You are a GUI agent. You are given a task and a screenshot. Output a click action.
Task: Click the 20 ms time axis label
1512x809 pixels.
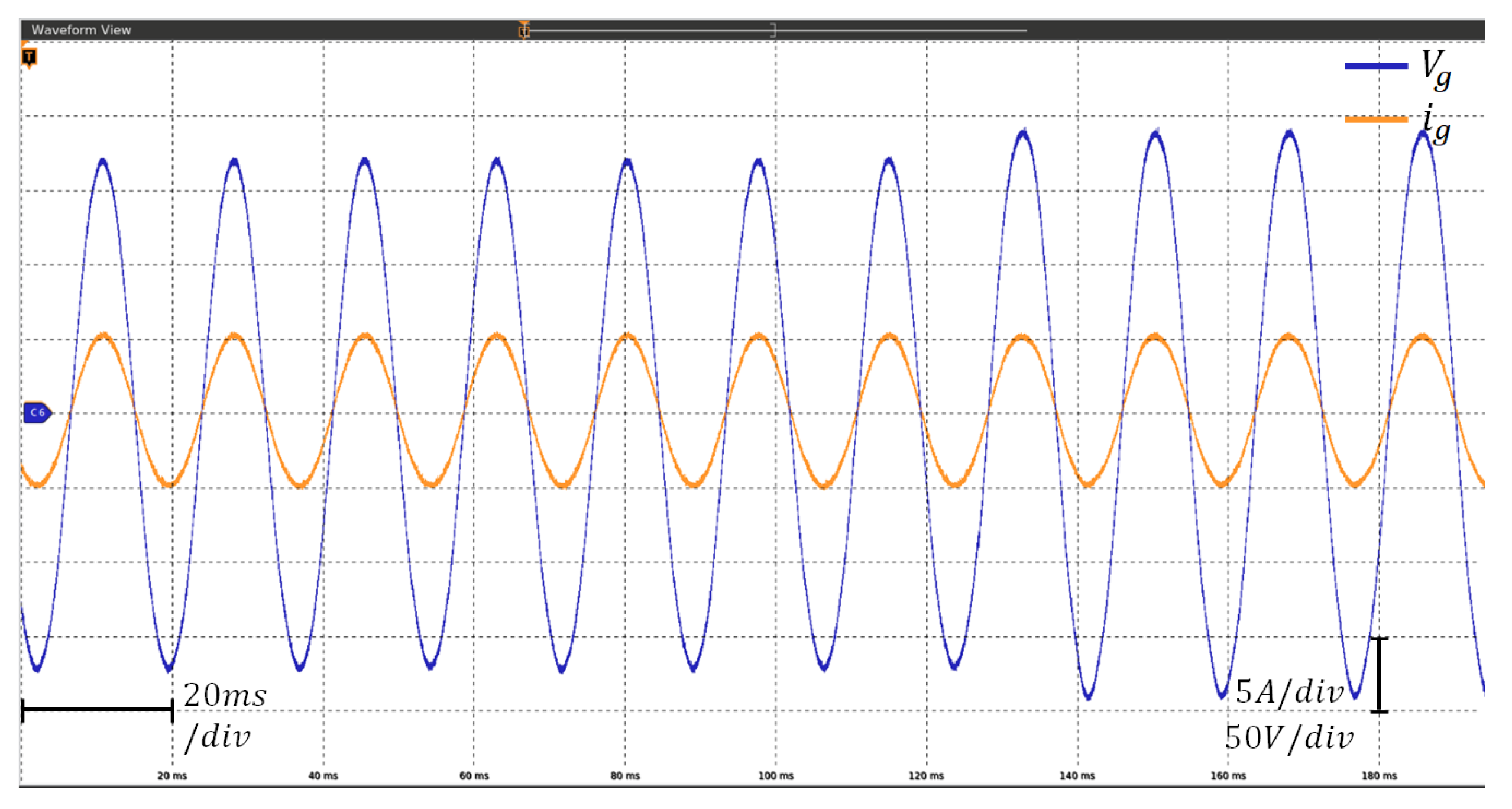[172, 775]
